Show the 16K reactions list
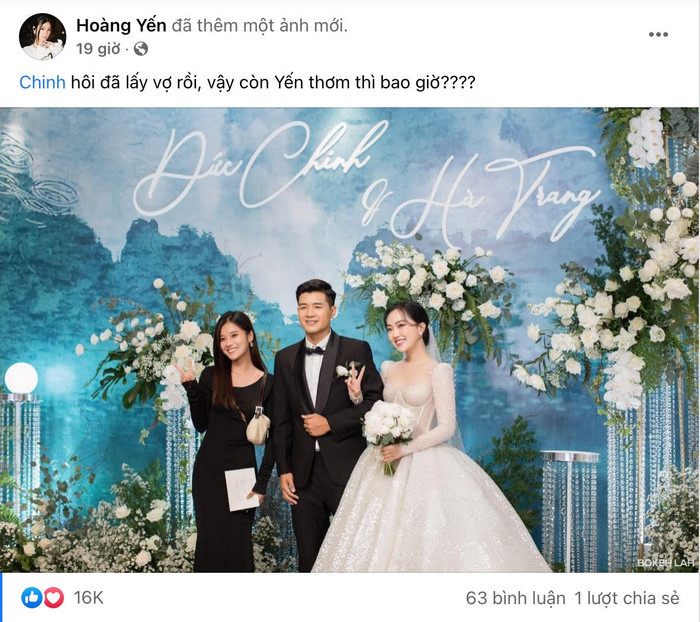Image resolution: width=700 pixels, height=622 pixels. coord(88,598)
